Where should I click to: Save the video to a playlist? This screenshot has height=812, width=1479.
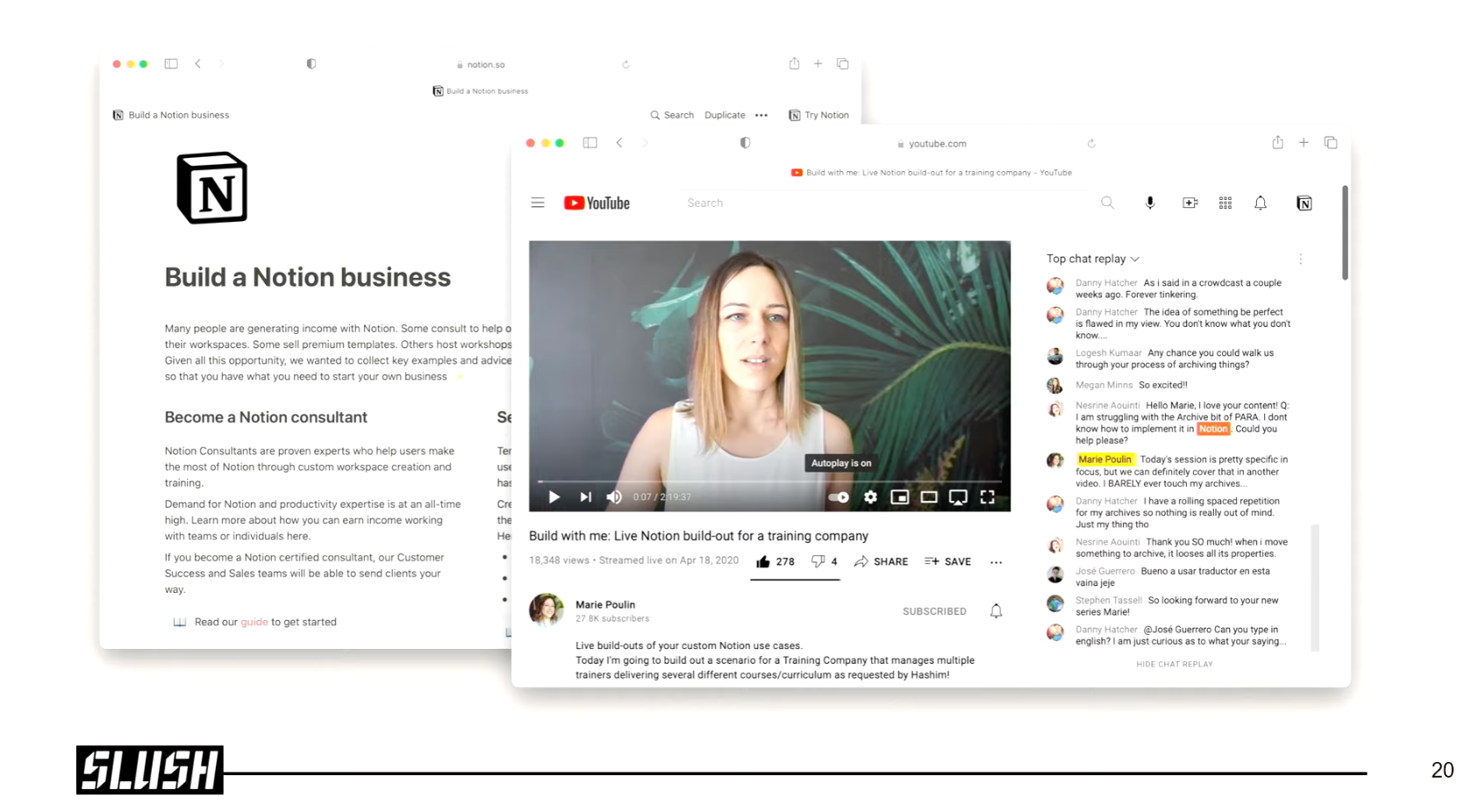pyautogui.click(x=947, y=561)
